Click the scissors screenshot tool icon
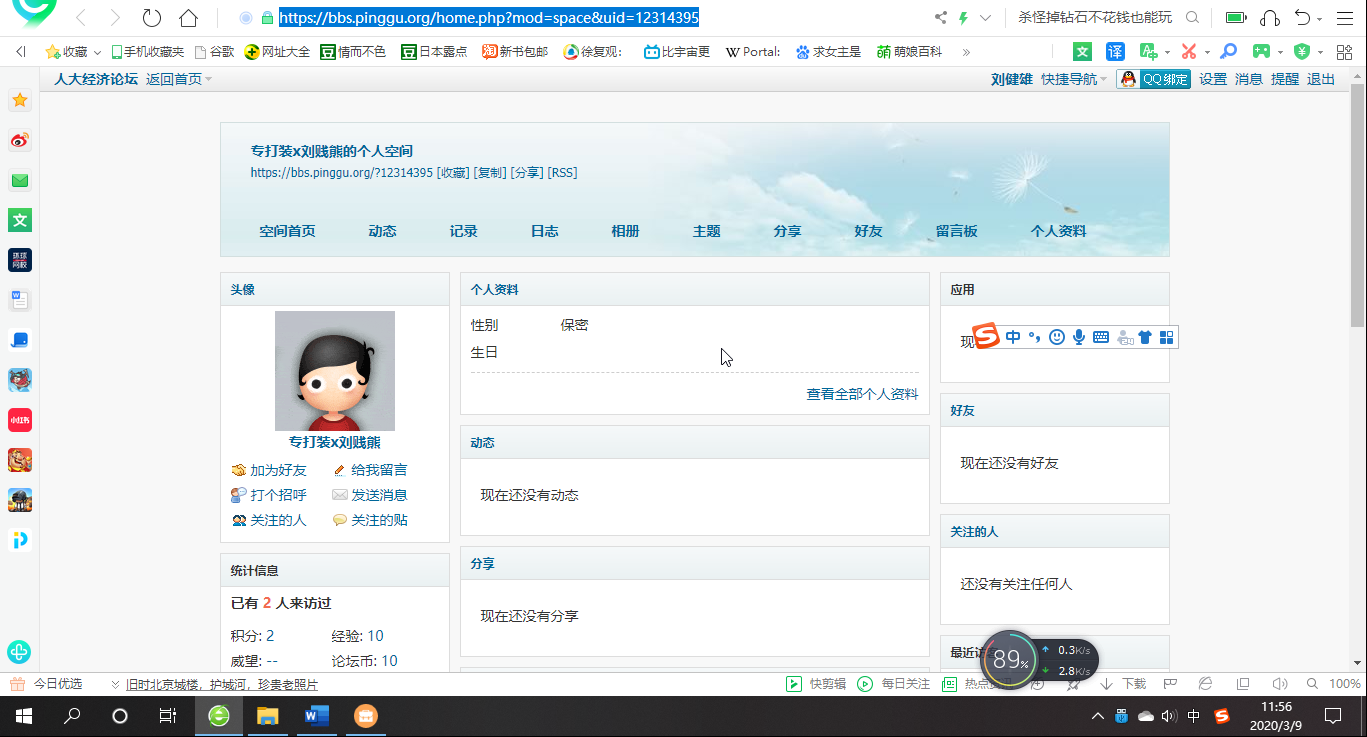The height and width of the screenshot is (737, 1367). pyautogui.click(x=1188, y=52)
